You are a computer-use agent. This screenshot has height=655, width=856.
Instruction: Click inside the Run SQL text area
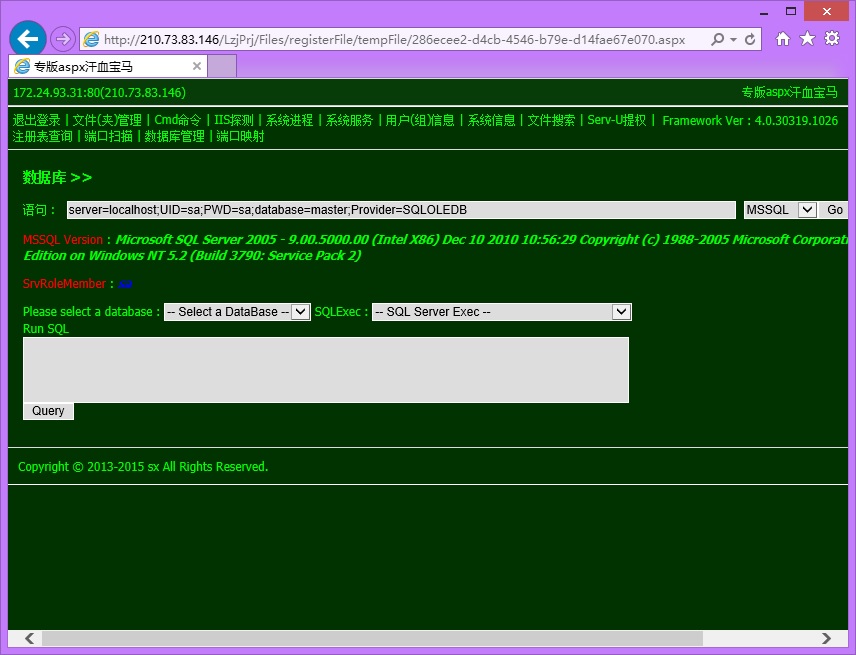pyautogui.click(x=326, y=370)
